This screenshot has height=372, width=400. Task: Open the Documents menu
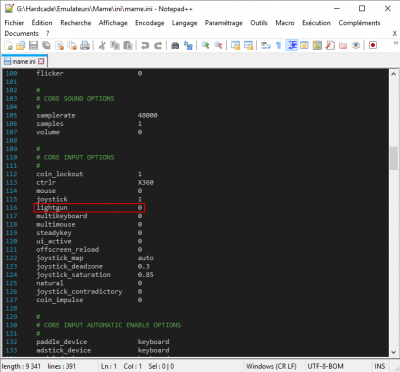click(22, 34)
